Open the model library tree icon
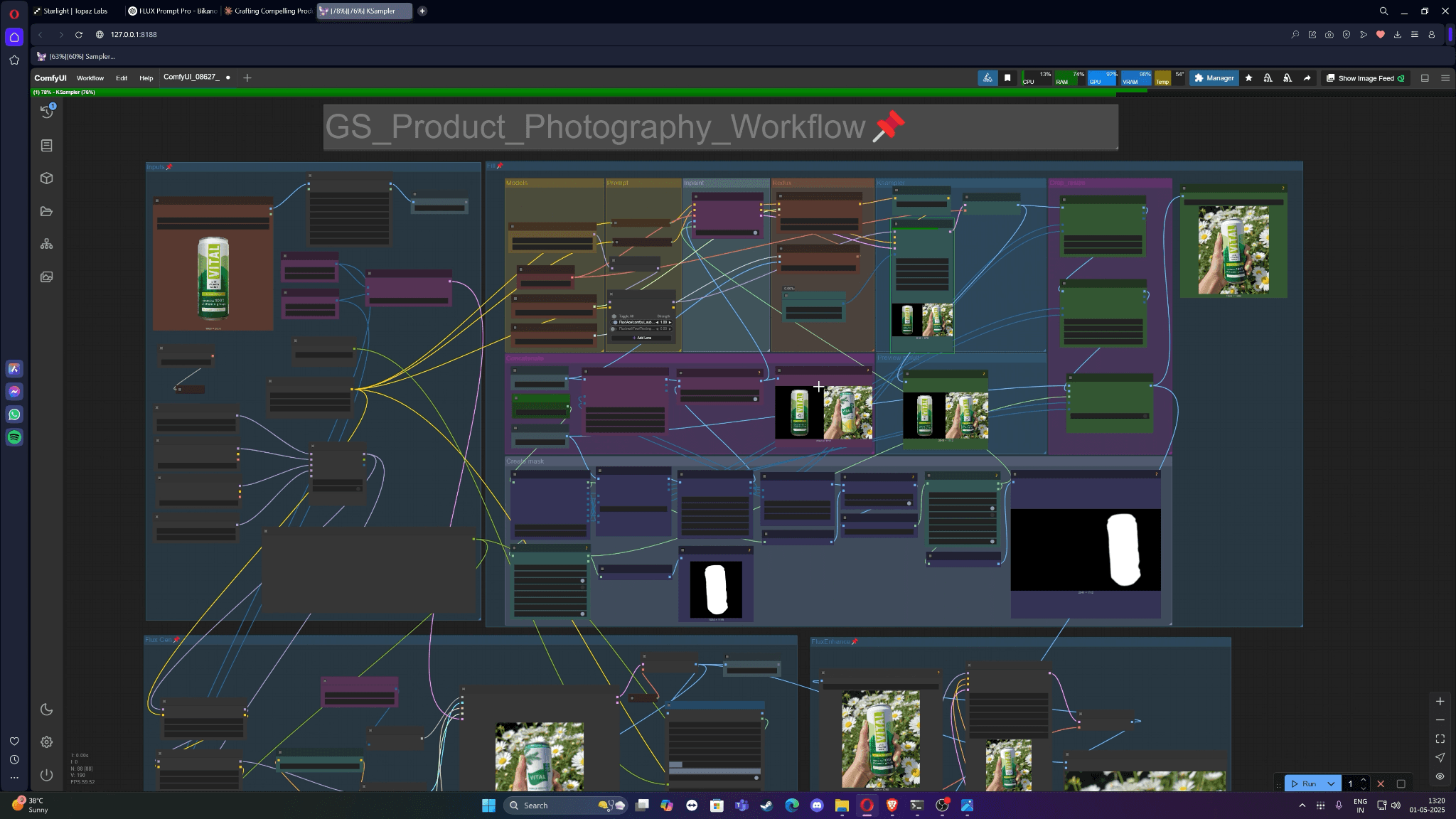1456x819 pixels. pos(47,244)
